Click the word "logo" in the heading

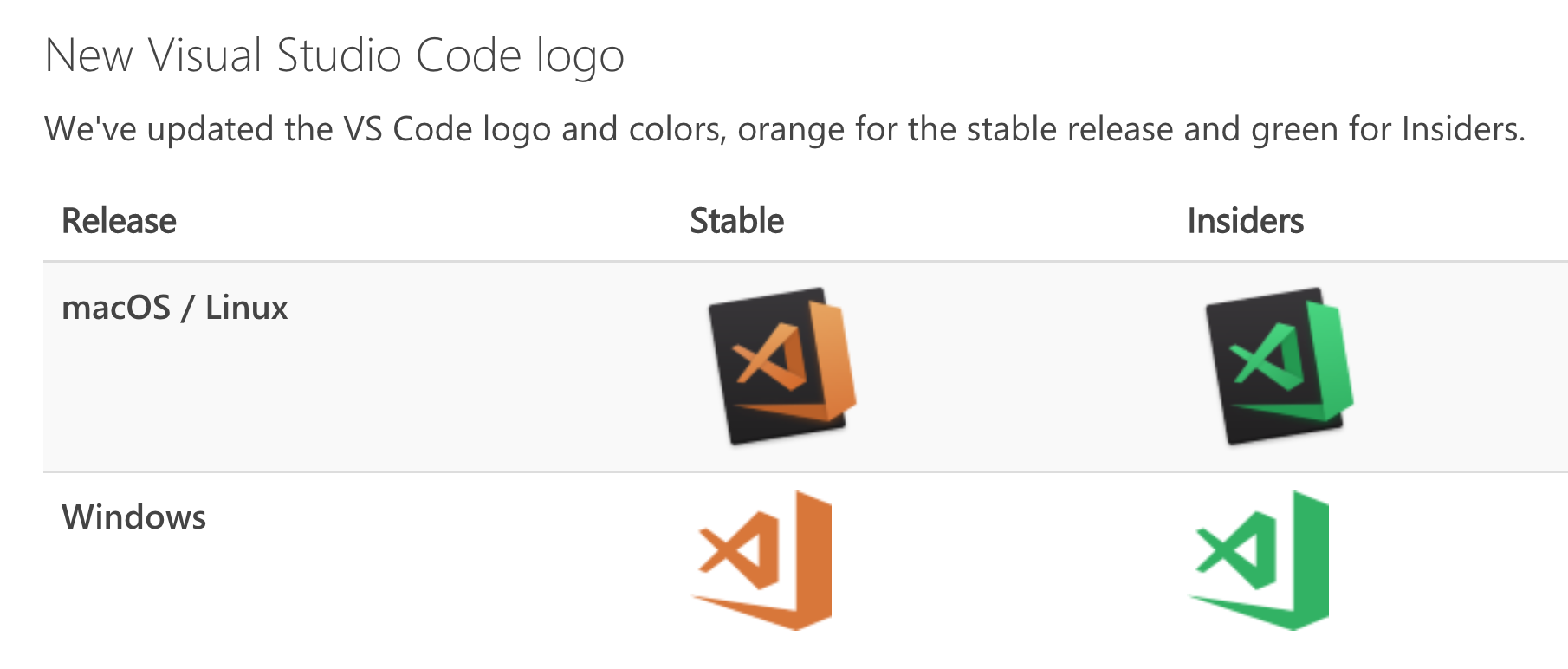coord(580,58)
